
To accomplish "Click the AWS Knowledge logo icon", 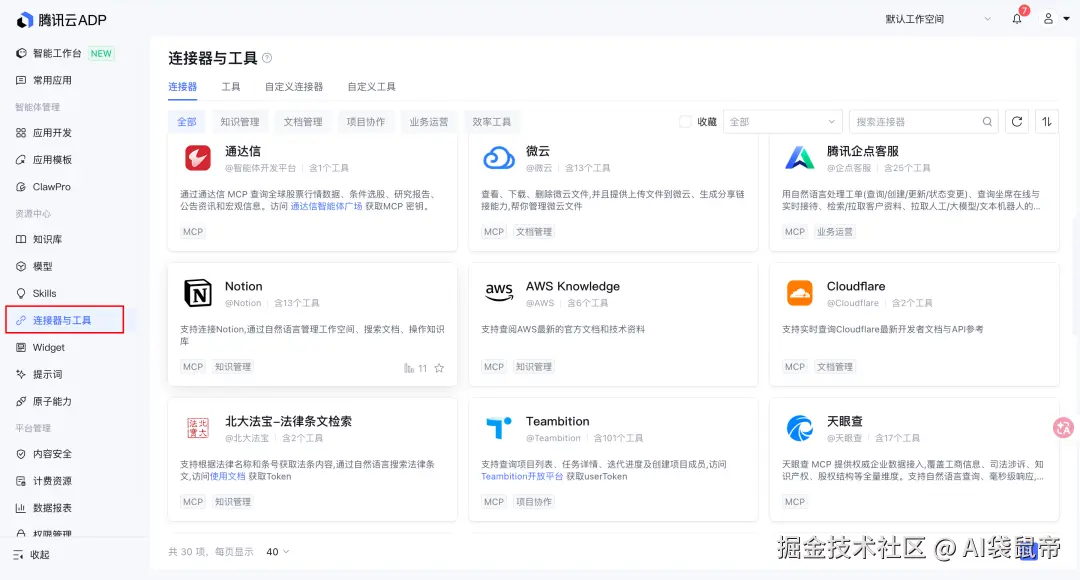I will (499, 293).
